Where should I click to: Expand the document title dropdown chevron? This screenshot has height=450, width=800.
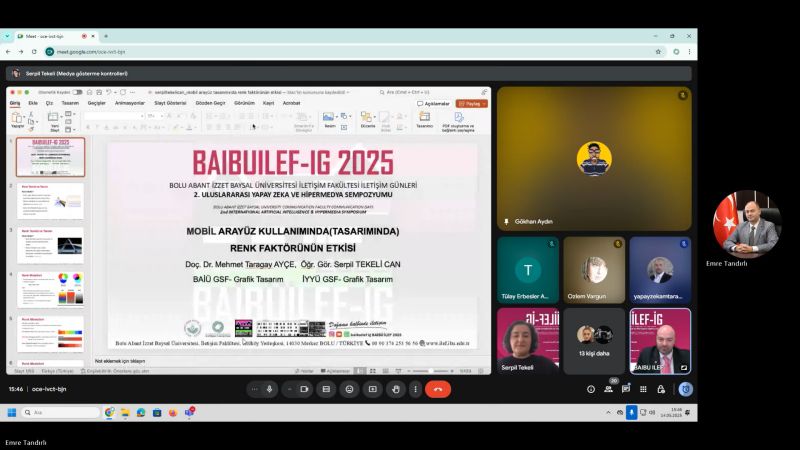click(348, 92)
